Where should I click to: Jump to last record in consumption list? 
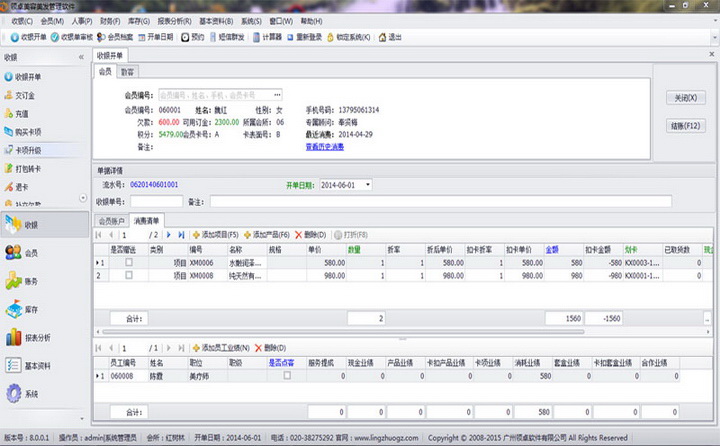(181, 235)
